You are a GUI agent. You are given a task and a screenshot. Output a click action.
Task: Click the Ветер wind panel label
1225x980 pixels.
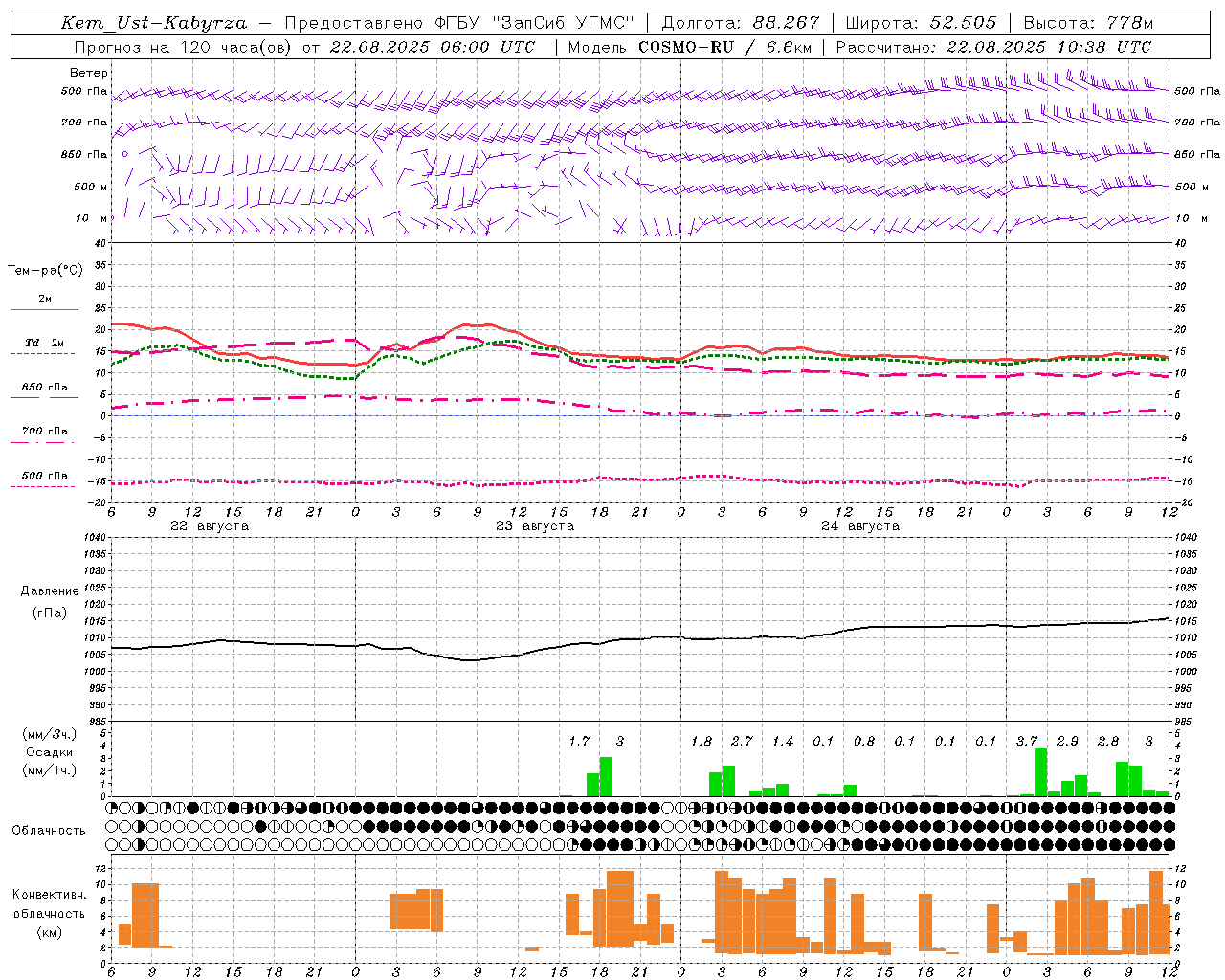[89, 73]
